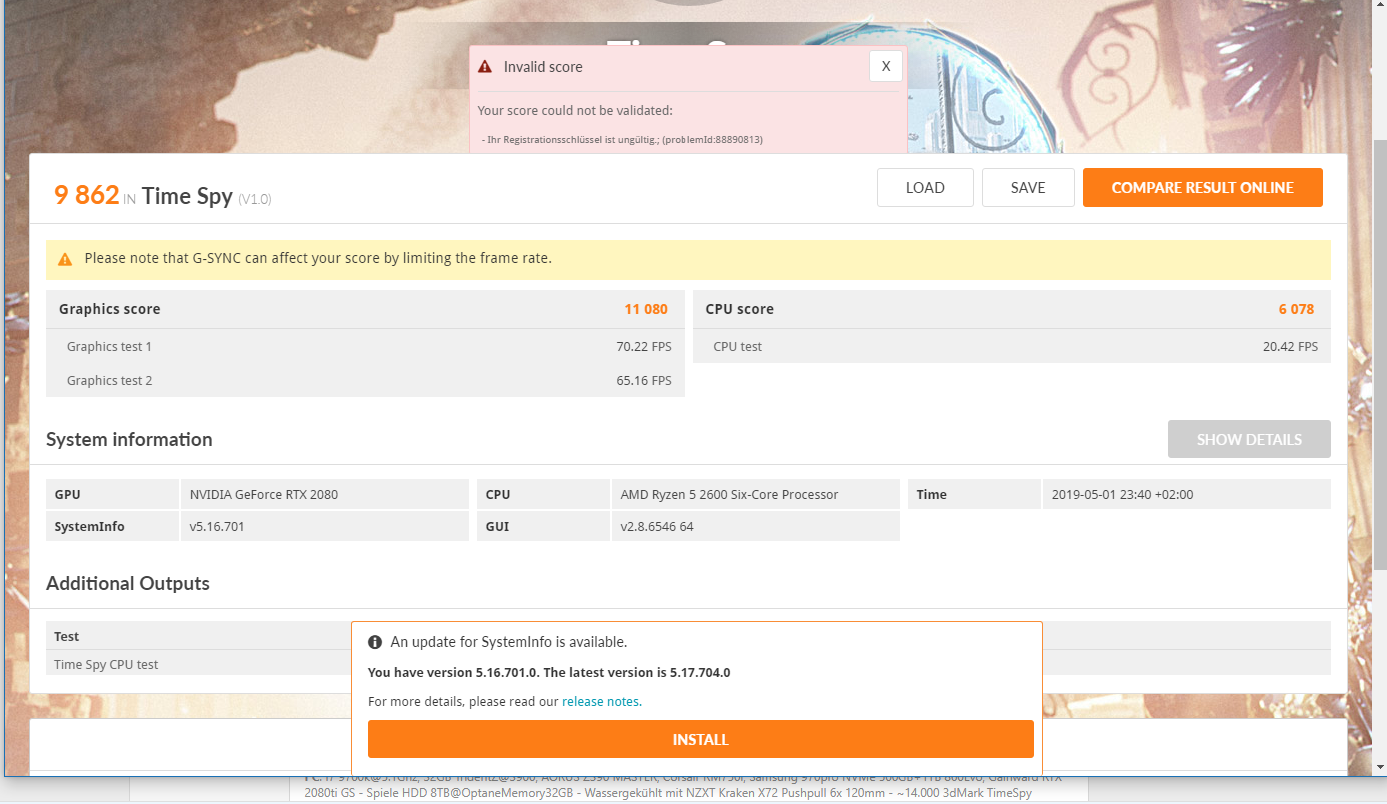Click GUI version v2.8.6546 64
The image size is (1387, 804).
[657, 526]
